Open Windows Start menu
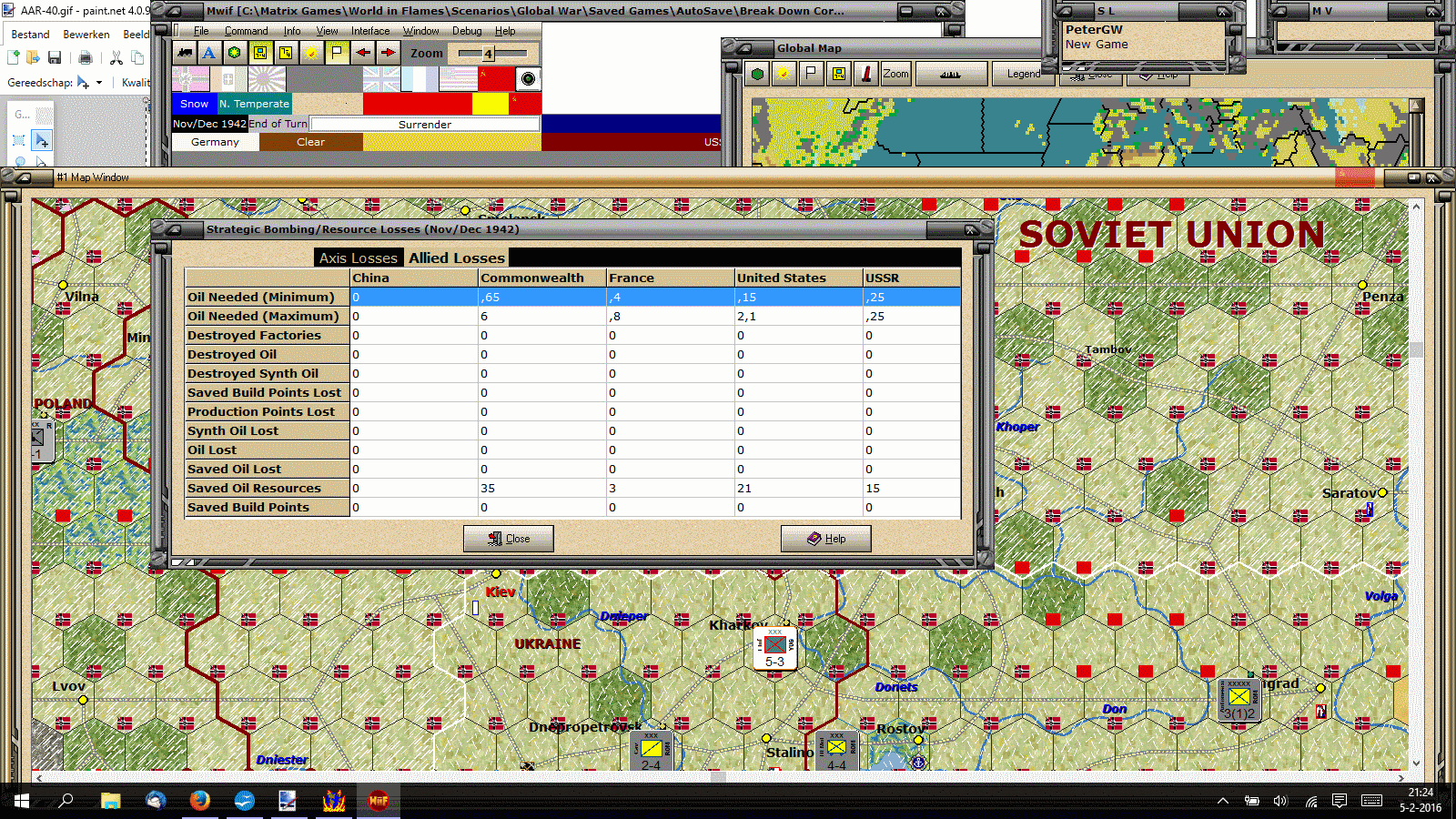 [x=22, y=801]
